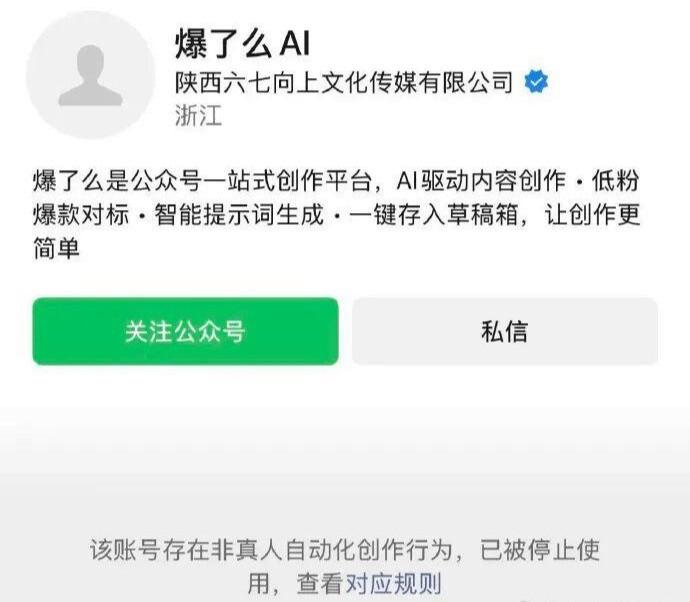Tap the blue verified badge icon

tap(536, 82)
